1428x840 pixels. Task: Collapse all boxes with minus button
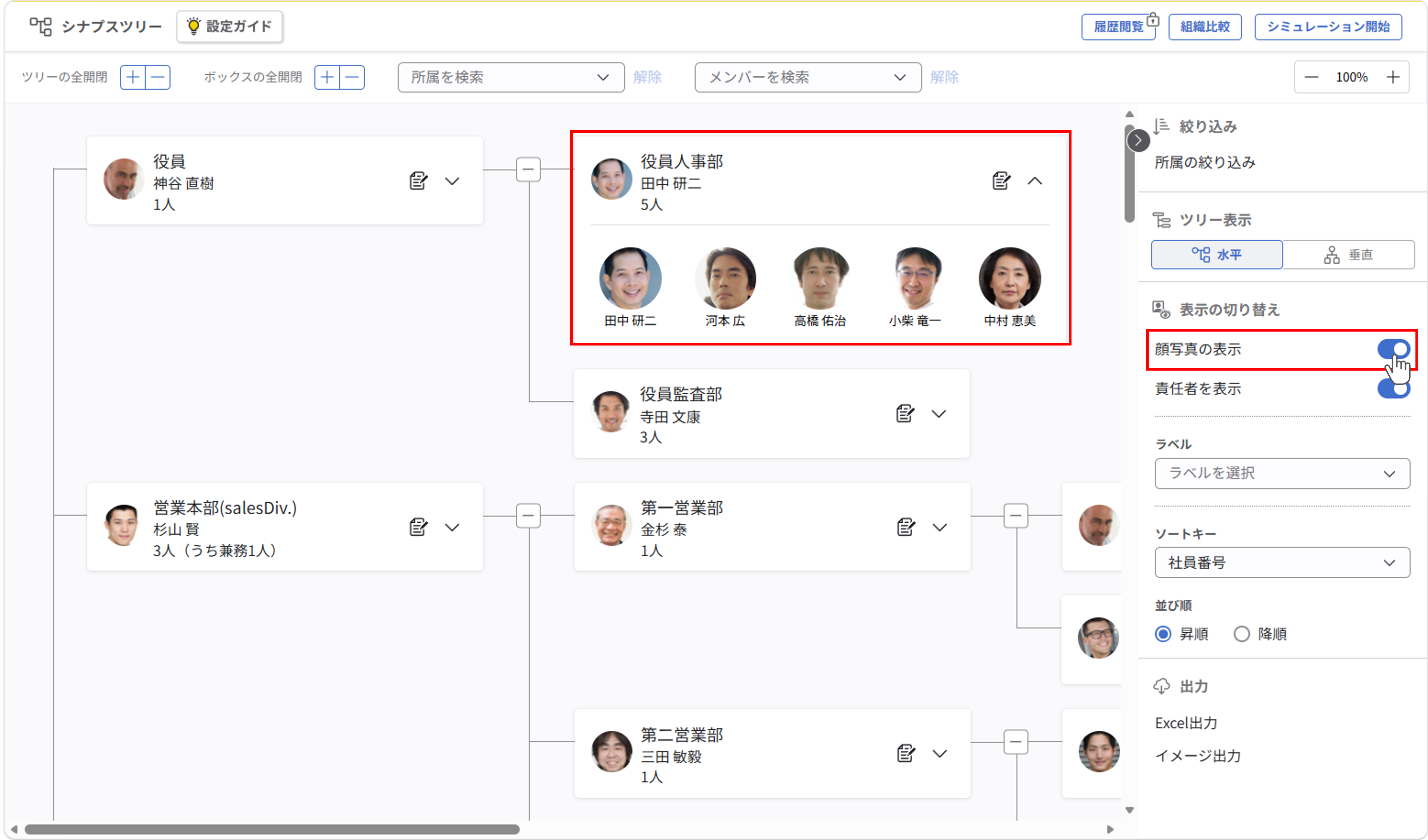[x=352, y=78]
